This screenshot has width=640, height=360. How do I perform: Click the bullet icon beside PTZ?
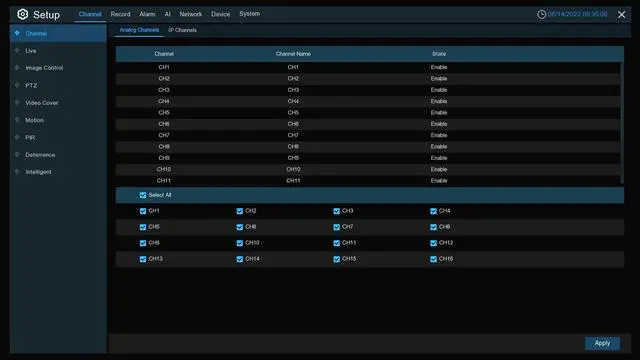(17, 85)
